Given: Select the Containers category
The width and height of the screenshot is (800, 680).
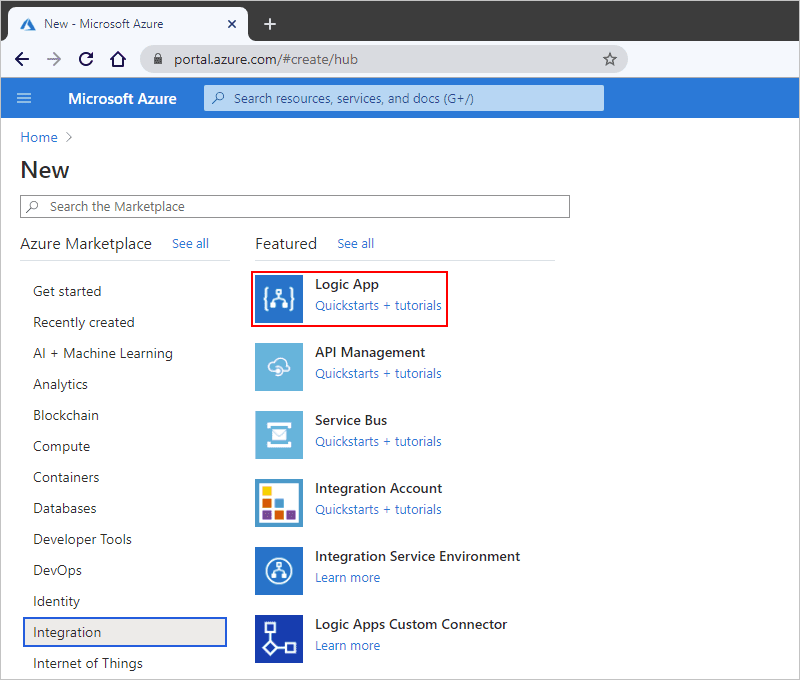Looking at the screenshot, I should coord(66,477).
